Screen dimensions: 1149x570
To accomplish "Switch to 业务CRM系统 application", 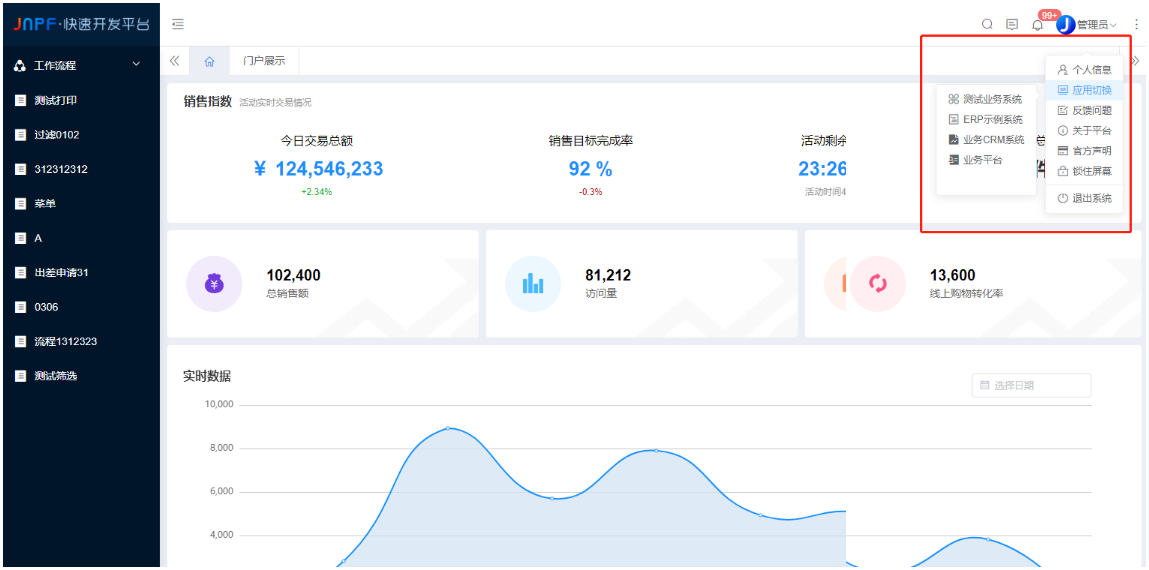I will tap(986, 140).
